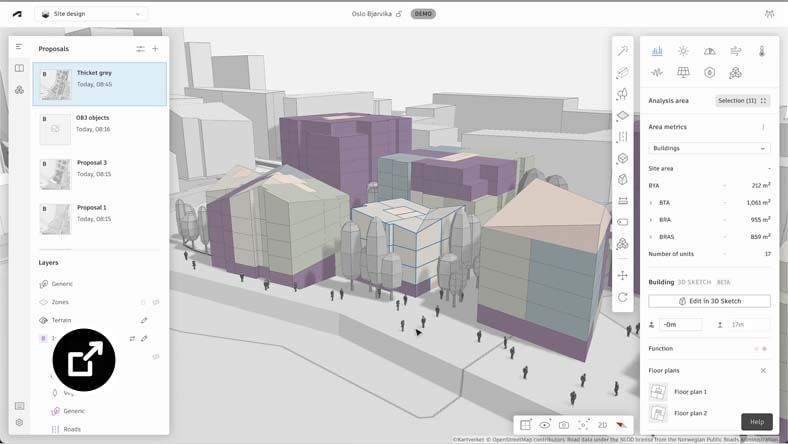
Task: Select the Floor plan 1 entry
Action: tap(690, 392)
